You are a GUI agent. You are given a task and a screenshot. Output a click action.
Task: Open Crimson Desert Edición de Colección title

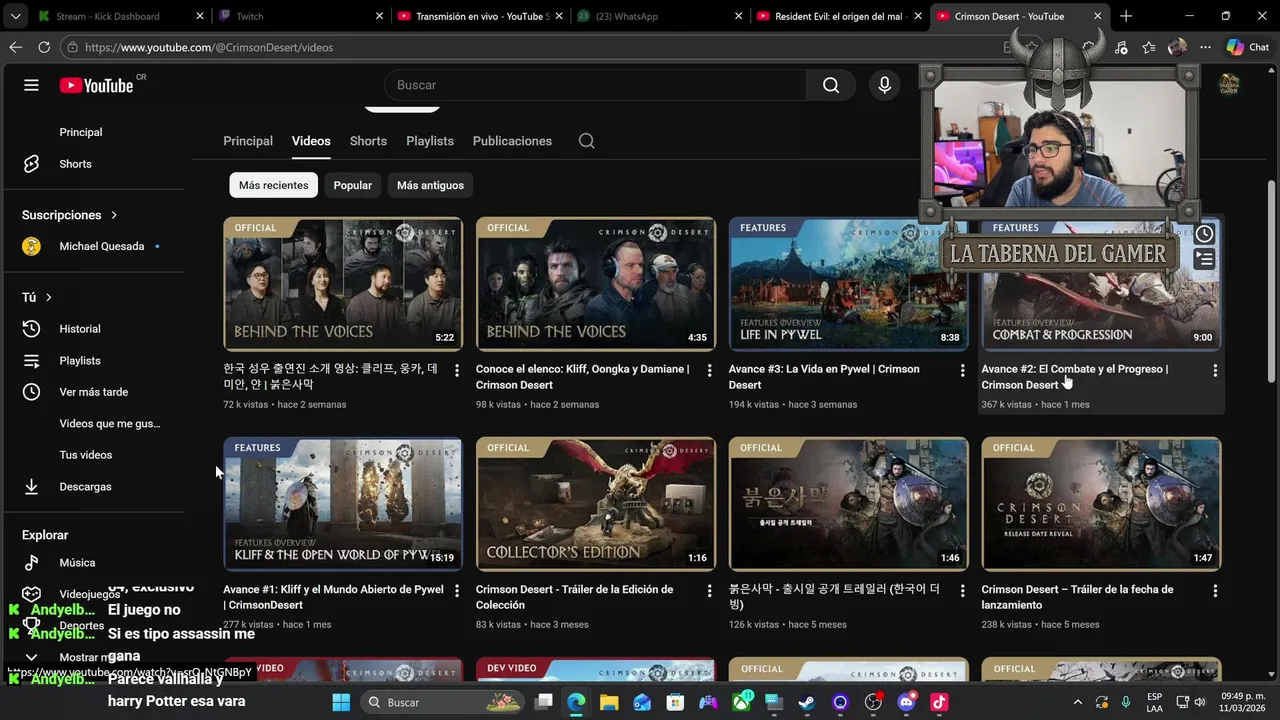[575, 597]
